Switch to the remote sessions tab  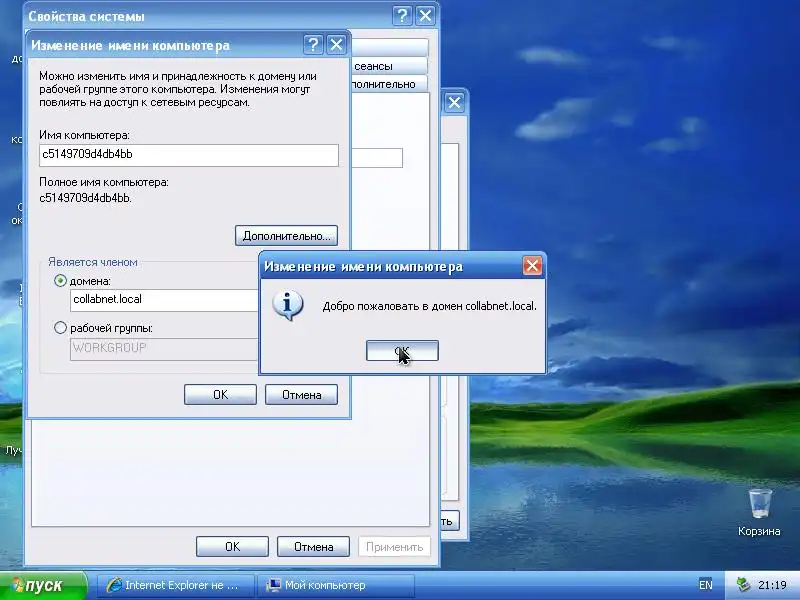[389, 66]
